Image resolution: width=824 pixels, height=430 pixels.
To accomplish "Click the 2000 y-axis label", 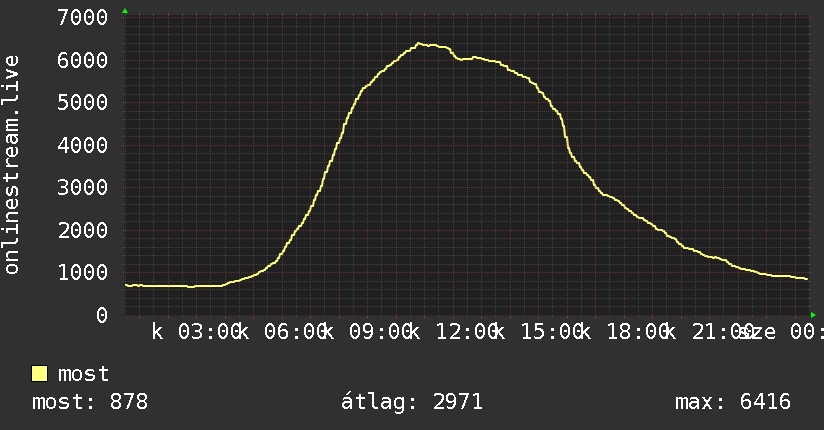I will tap(83, 230).
